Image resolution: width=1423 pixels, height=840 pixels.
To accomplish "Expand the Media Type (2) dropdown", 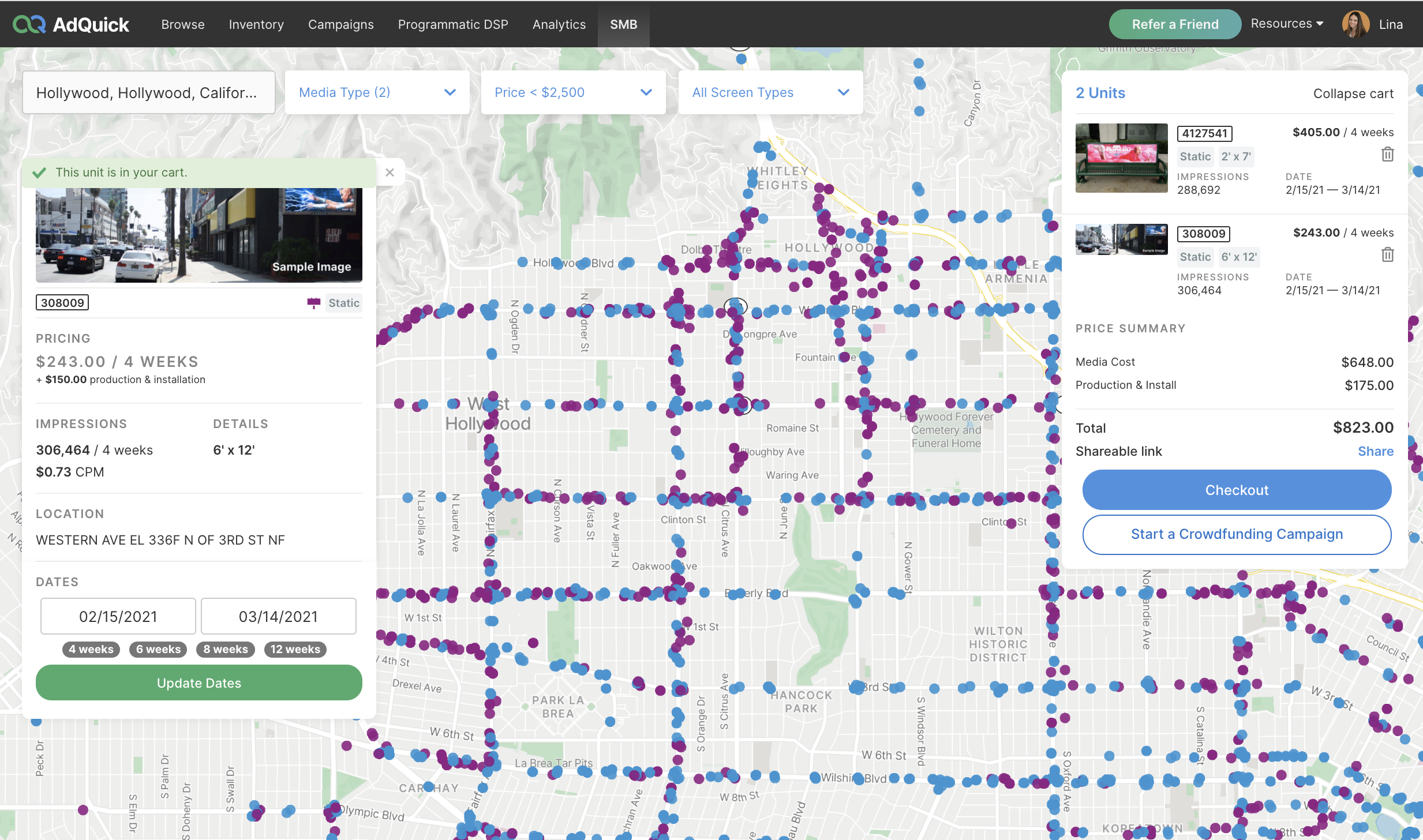I will 377,92.
